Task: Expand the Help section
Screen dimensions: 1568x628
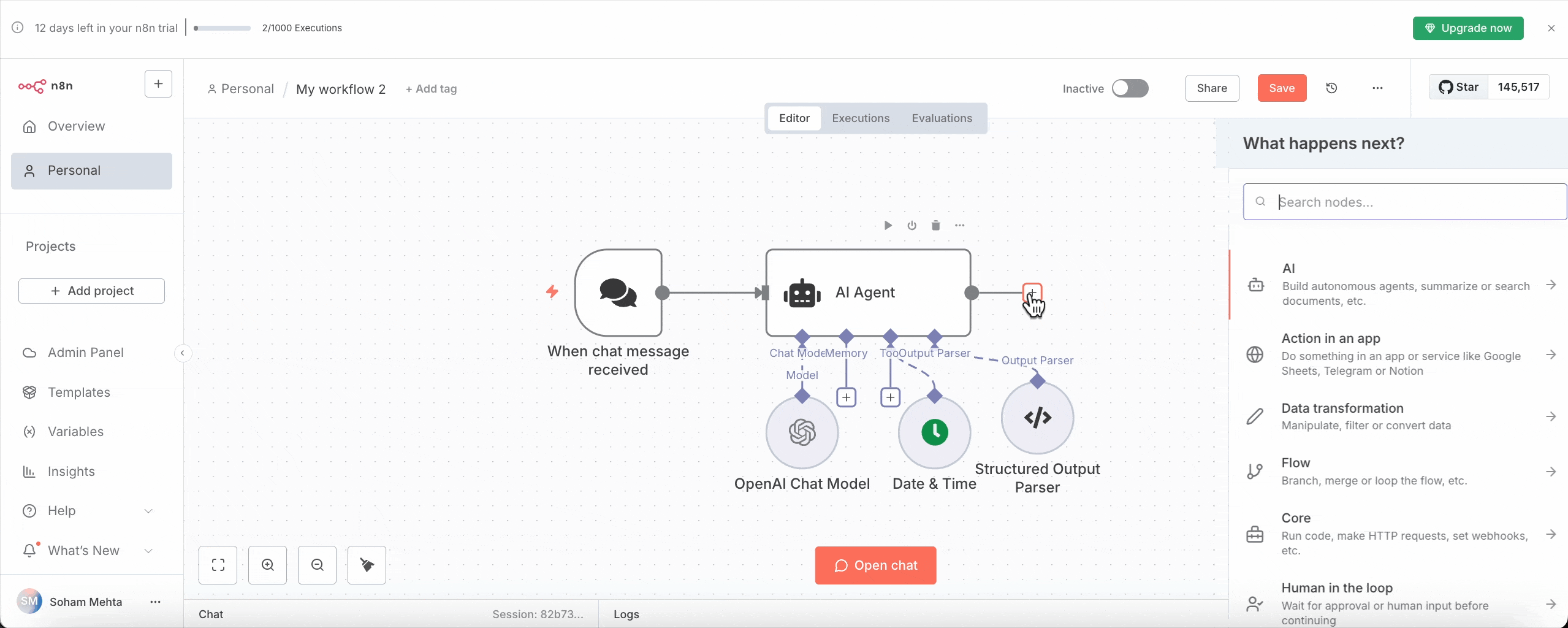Action: (148, 510)
